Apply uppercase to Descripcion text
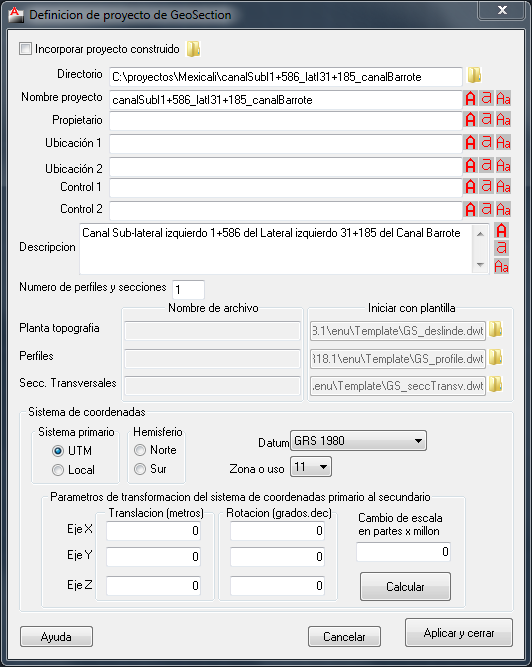The height and width of the screenshot is (667, 532). click(502, 231)
